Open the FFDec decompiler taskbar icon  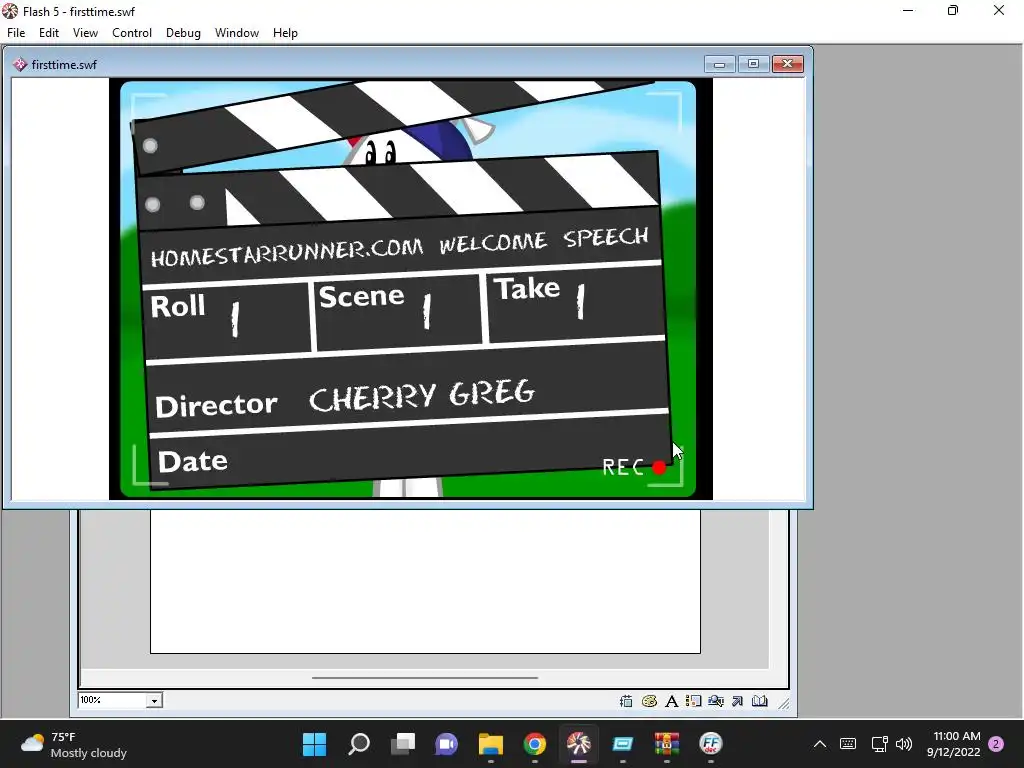(711, 744)
